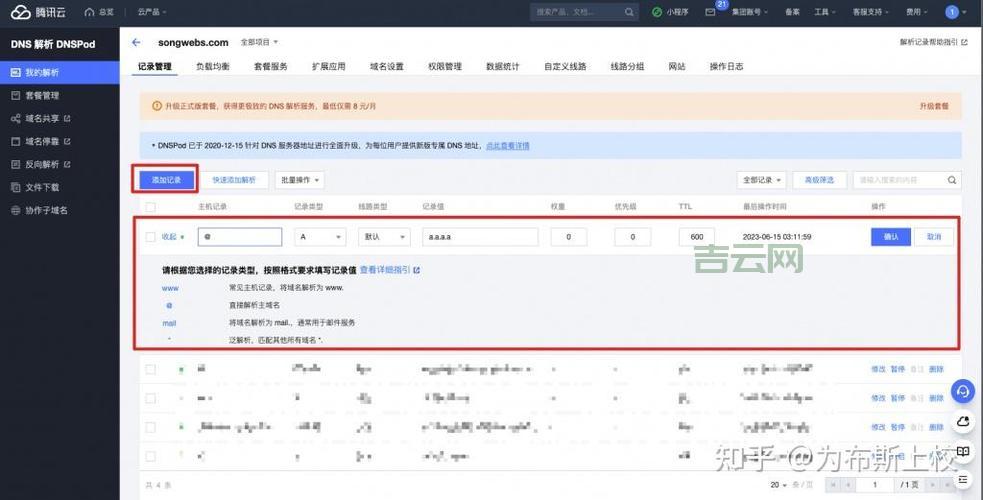Click the Tencent Cloud logo
This screenshot has width=983, height=500.
pyautogui.click(x=38, y=12)
